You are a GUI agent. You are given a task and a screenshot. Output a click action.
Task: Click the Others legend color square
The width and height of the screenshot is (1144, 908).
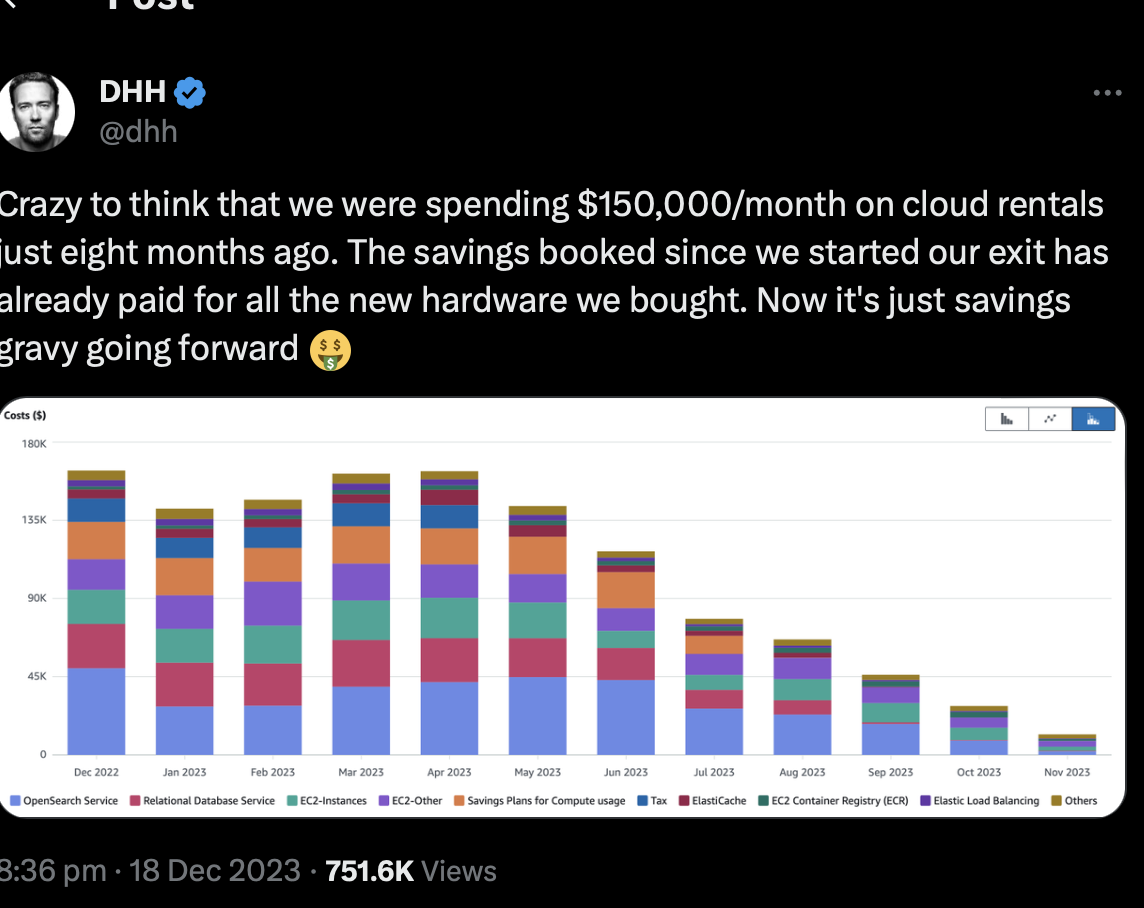(1057, 801)
